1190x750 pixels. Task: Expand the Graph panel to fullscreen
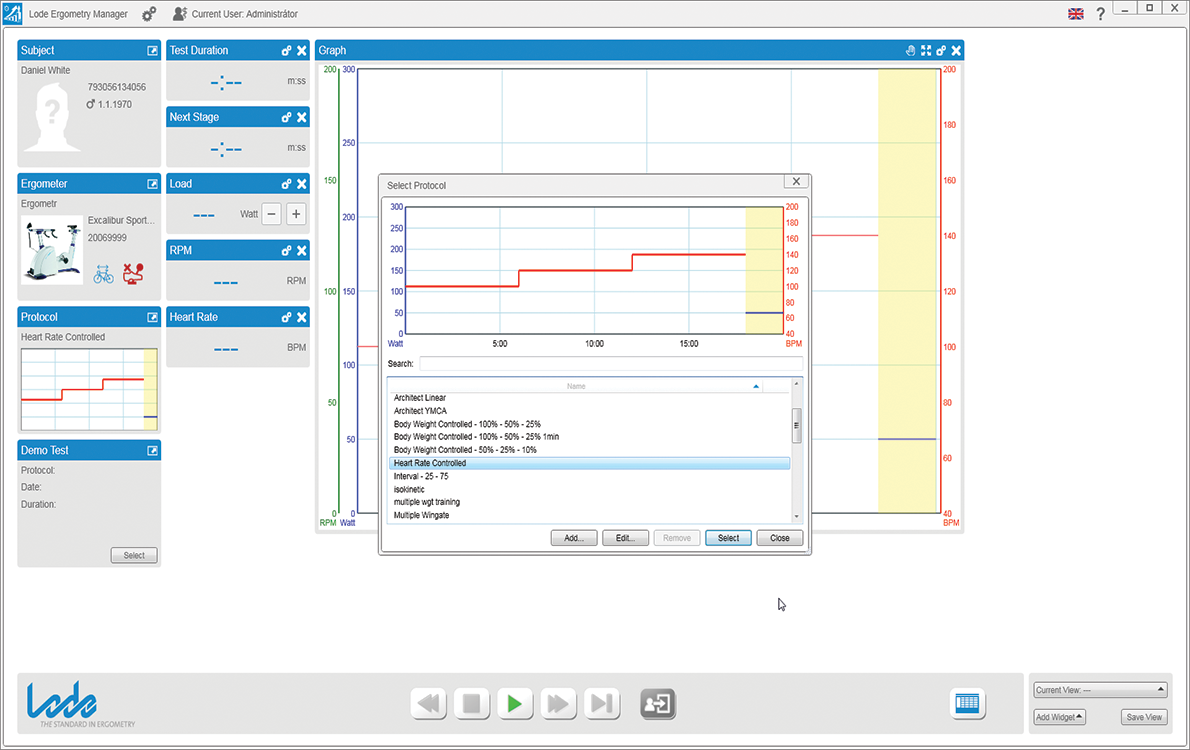click(926, 49)
